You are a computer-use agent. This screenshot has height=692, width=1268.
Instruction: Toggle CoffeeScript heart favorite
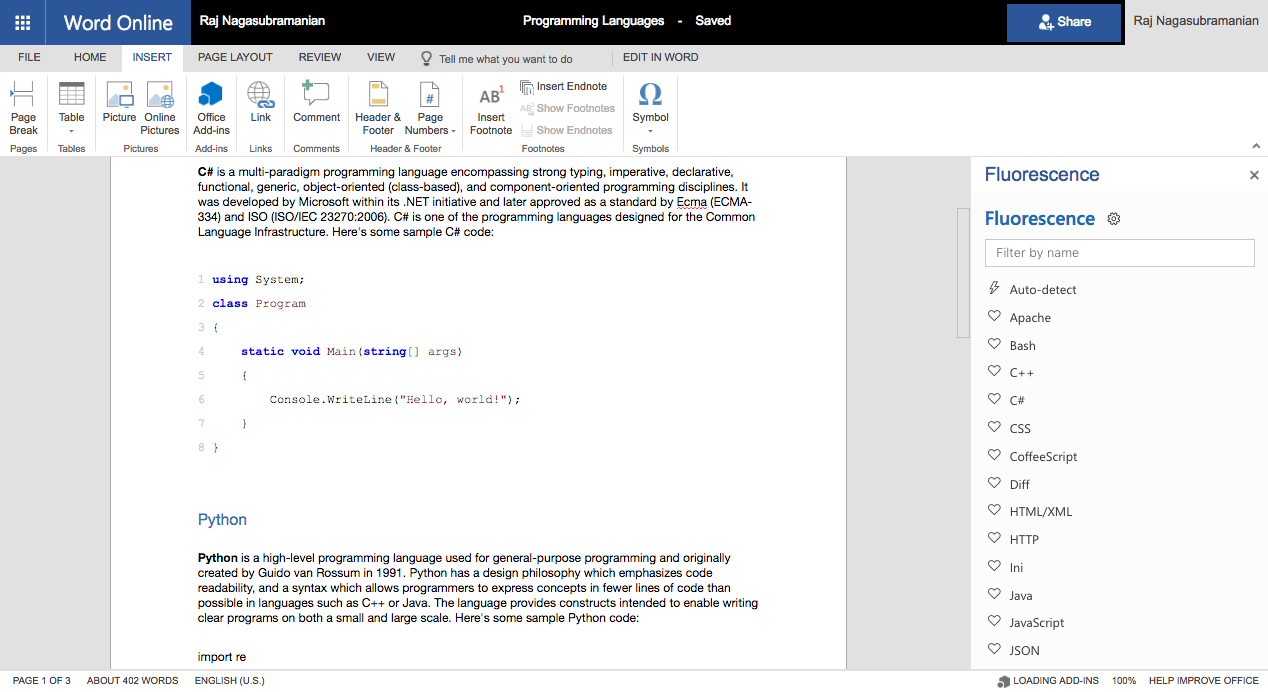click(x=994, y=455)
